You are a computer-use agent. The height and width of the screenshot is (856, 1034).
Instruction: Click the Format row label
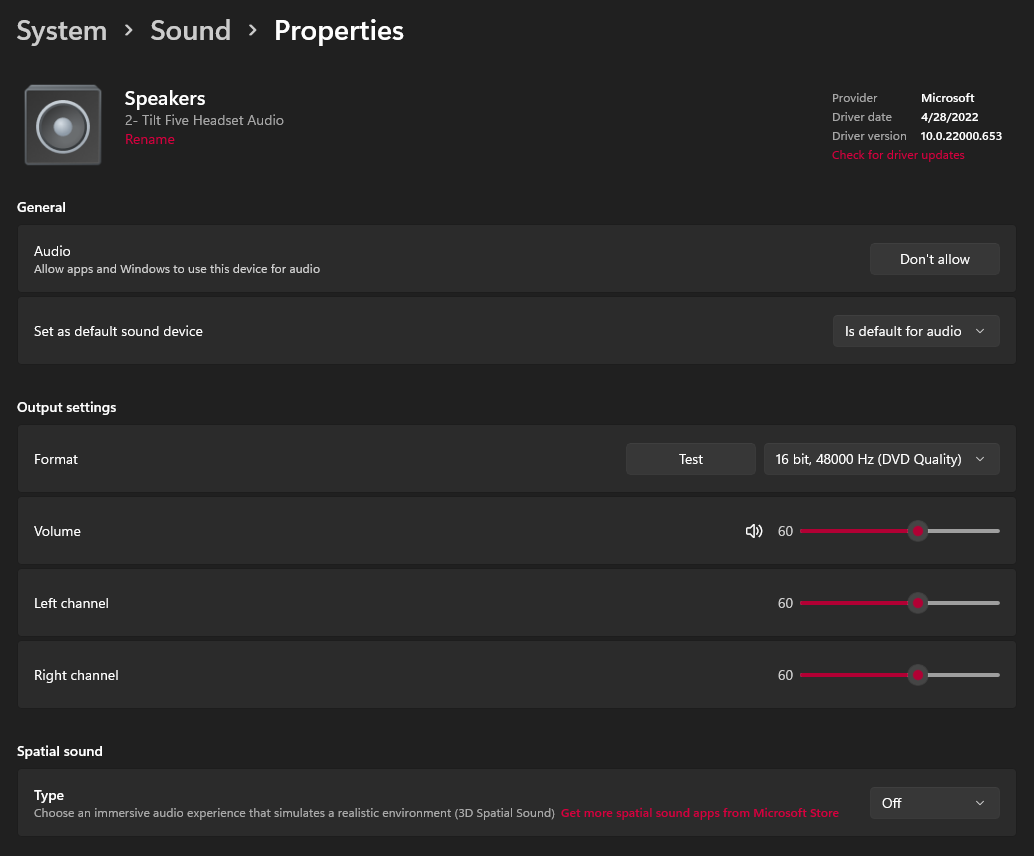pos(55,459)
